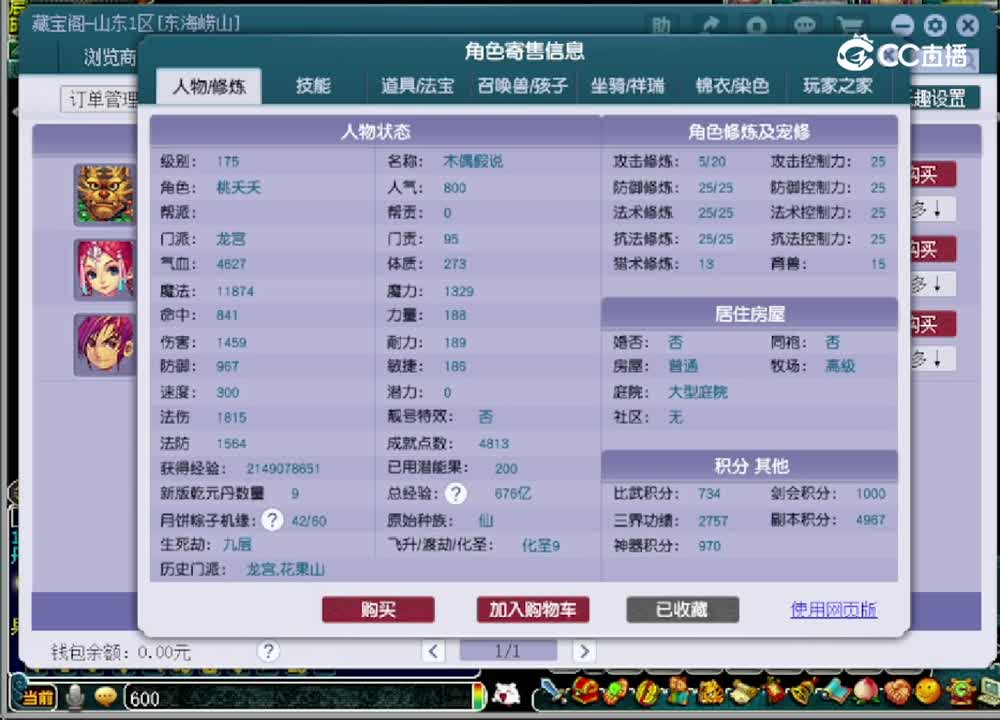
Task: Click the settings gear icon at top right
Action: tap(935, 26)
